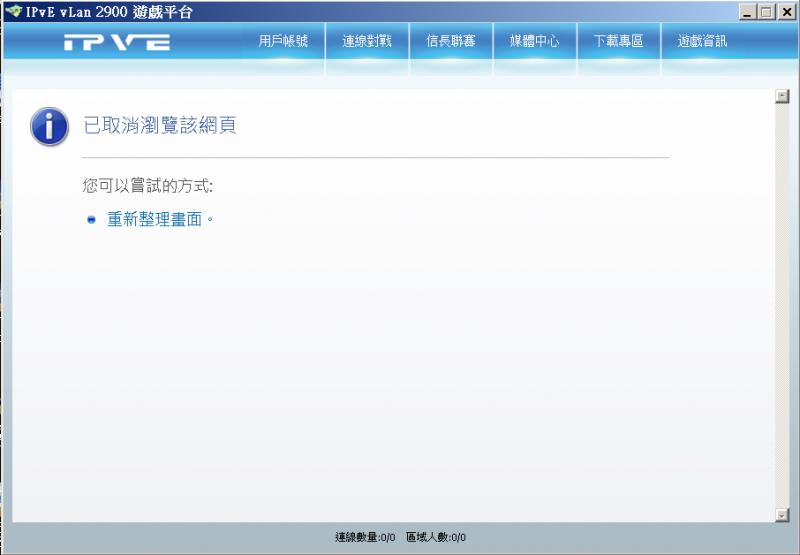The height and width of the screenshot is (555, 800).
Task: Click the 已取消瀏覽該網頁 heading
Action: click(x=160, y=125)
